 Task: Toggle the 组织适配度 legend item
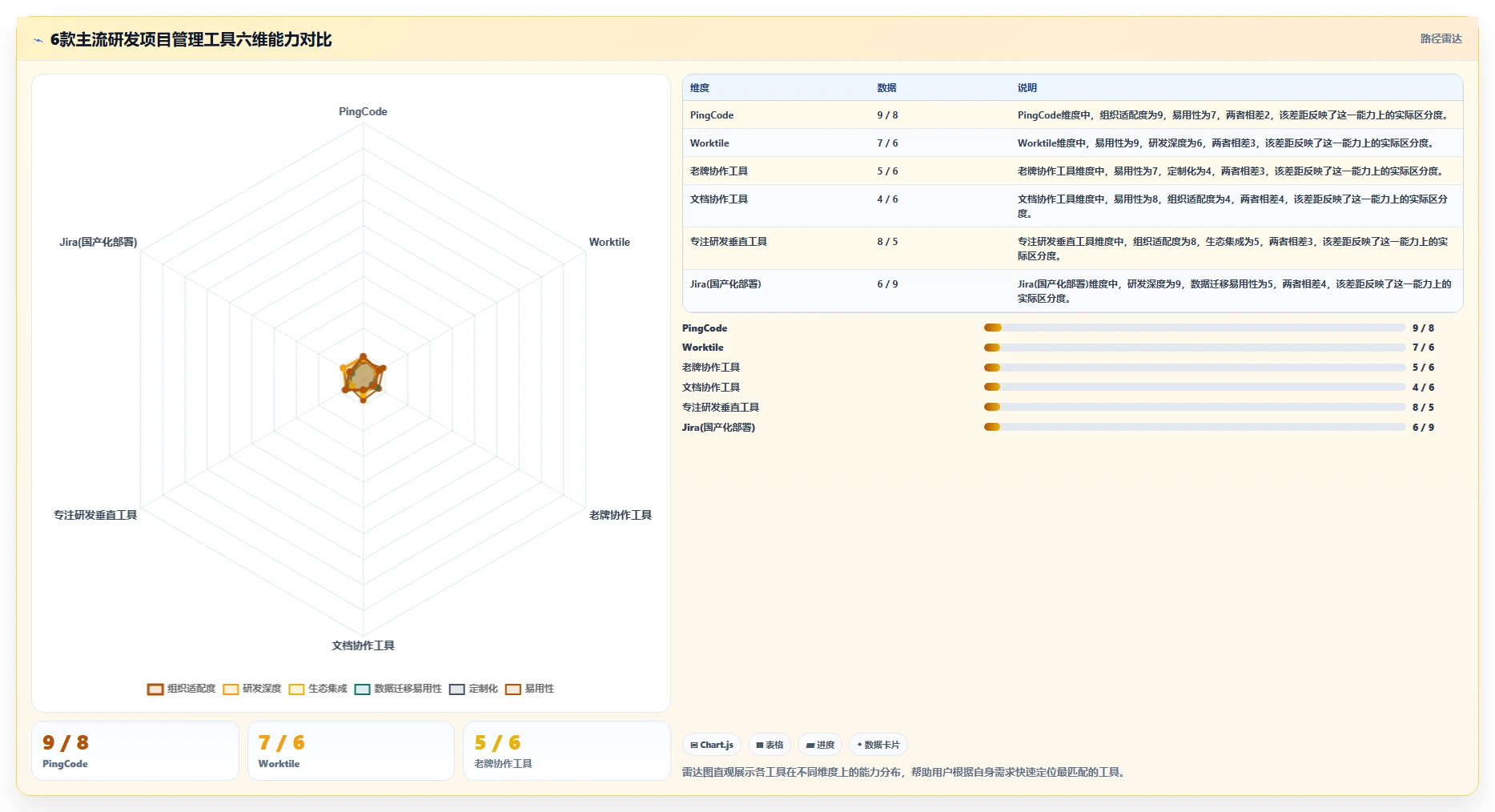(x=182, y=689)
